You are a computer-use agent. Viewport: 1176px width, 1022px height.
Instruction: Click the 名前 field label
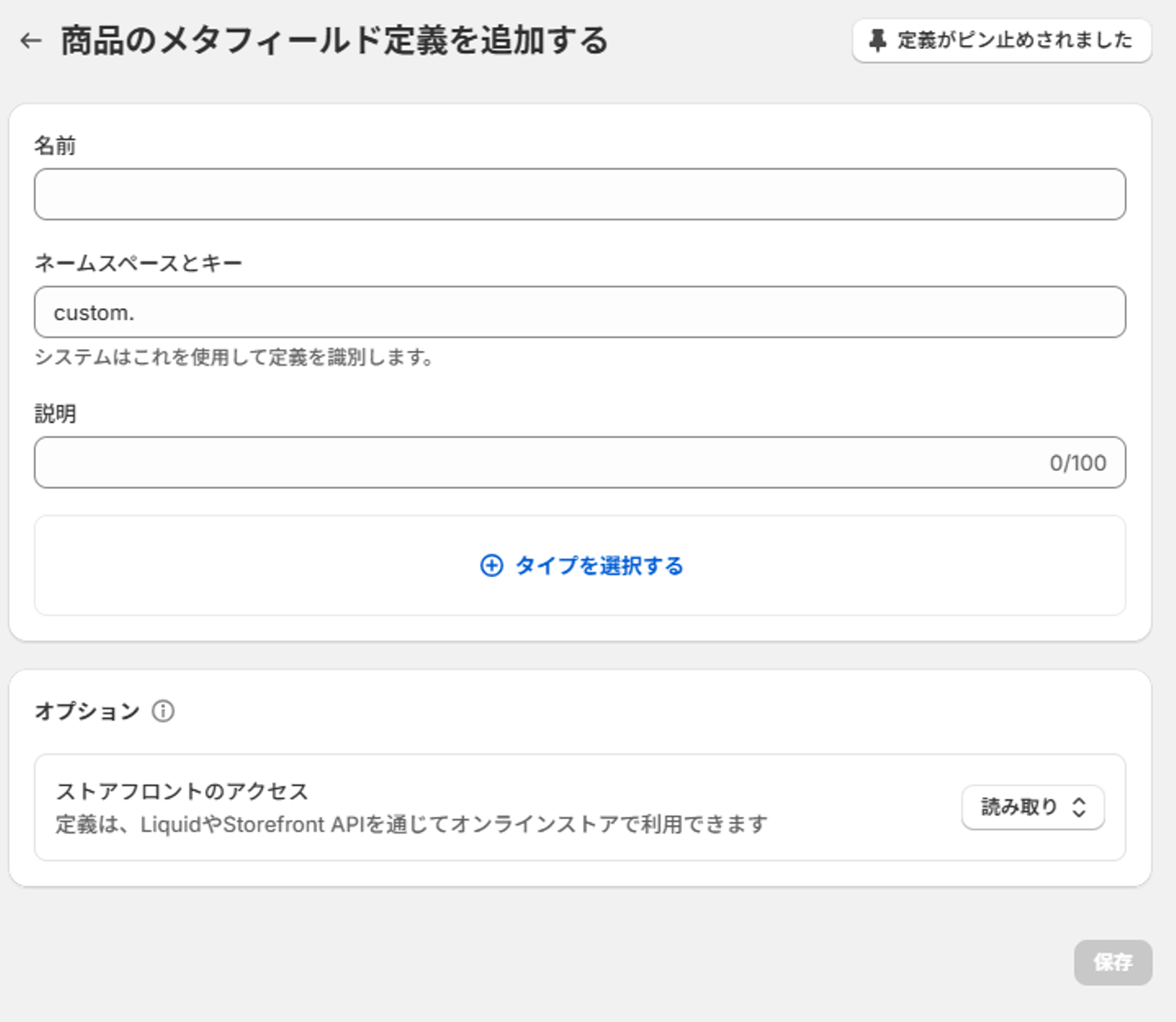click(x=55, y=145)
